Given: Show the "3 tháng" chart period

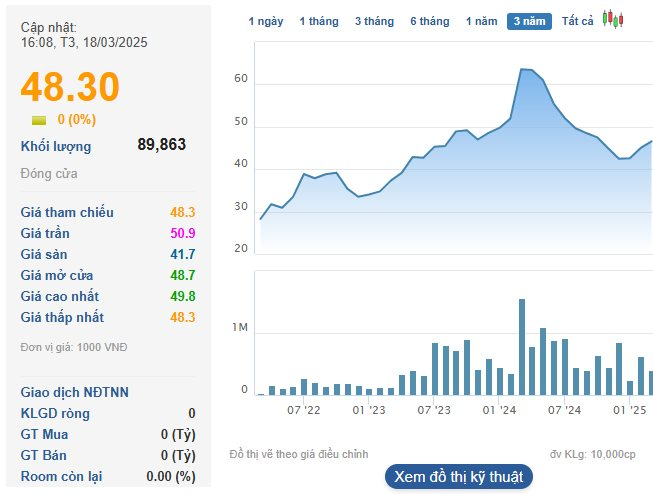Looking at the screenshot, I should (374, 21).
